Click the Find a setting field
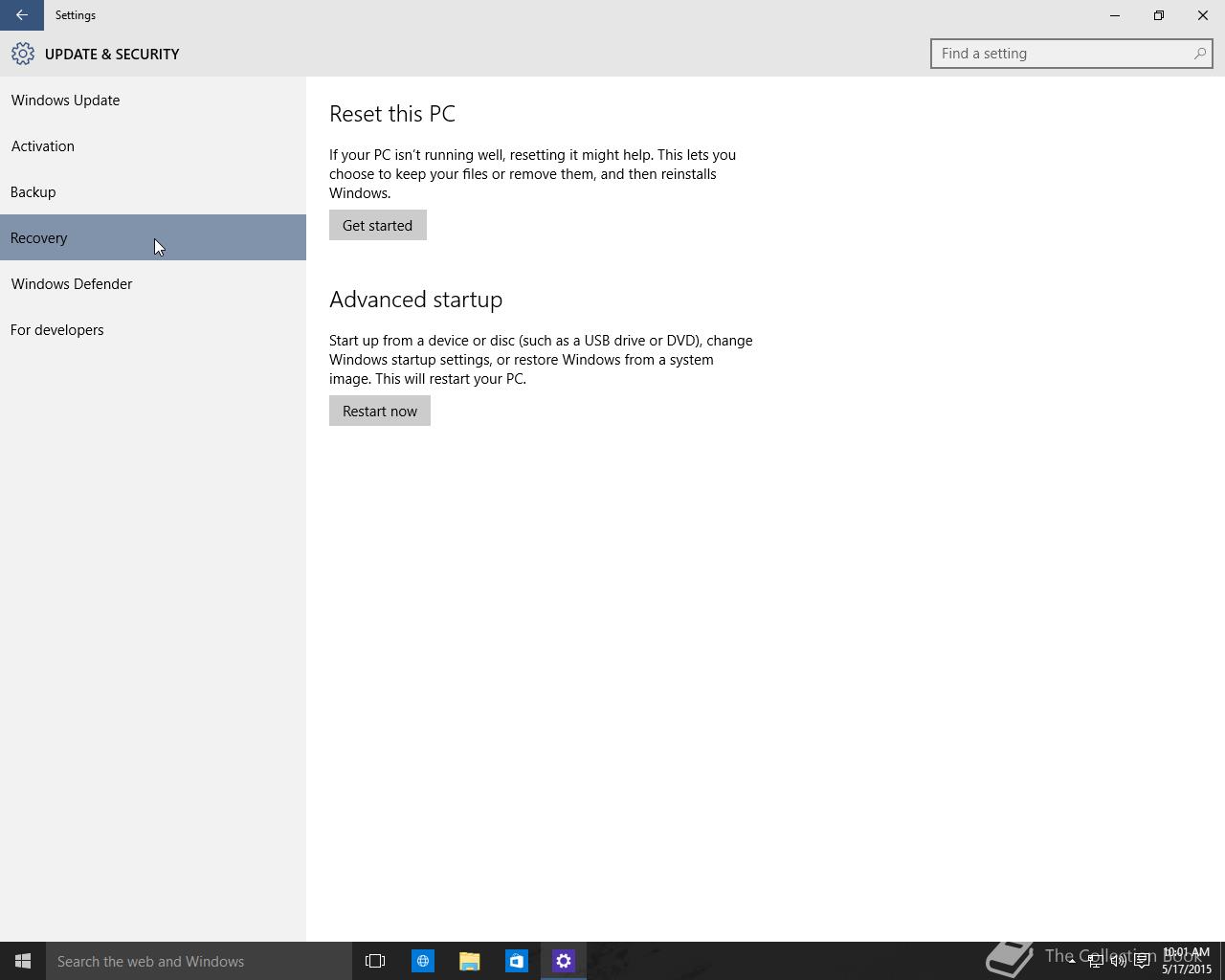1225x980 pixels. tap(1072, 54)
